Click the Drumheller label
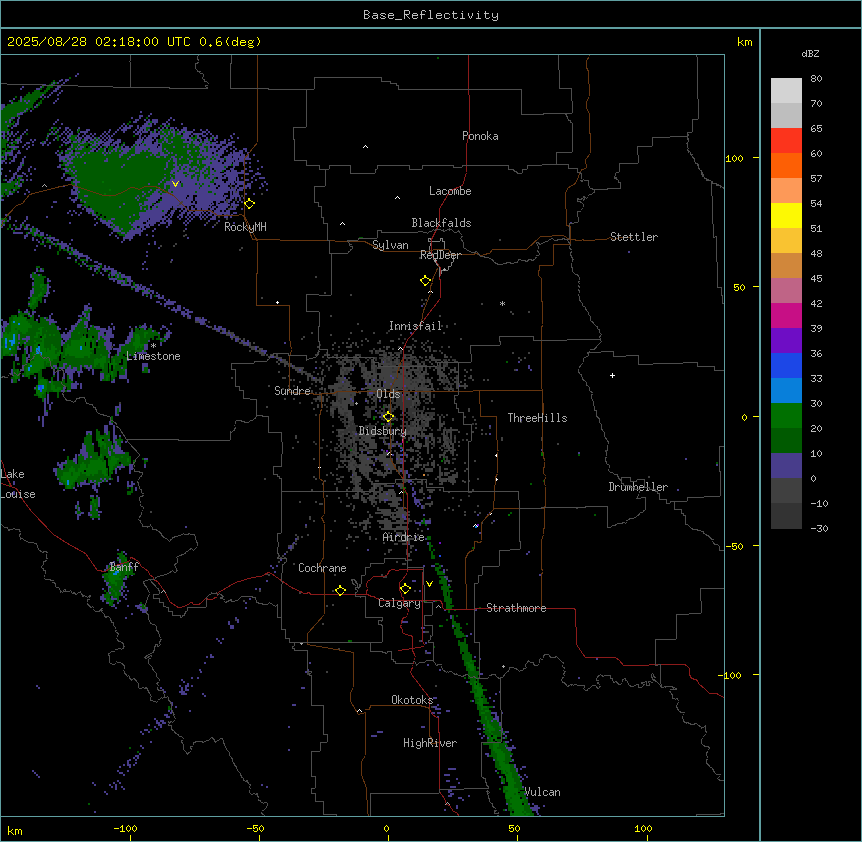The height and width of the screenshot is (842, 862). point(638,487)
